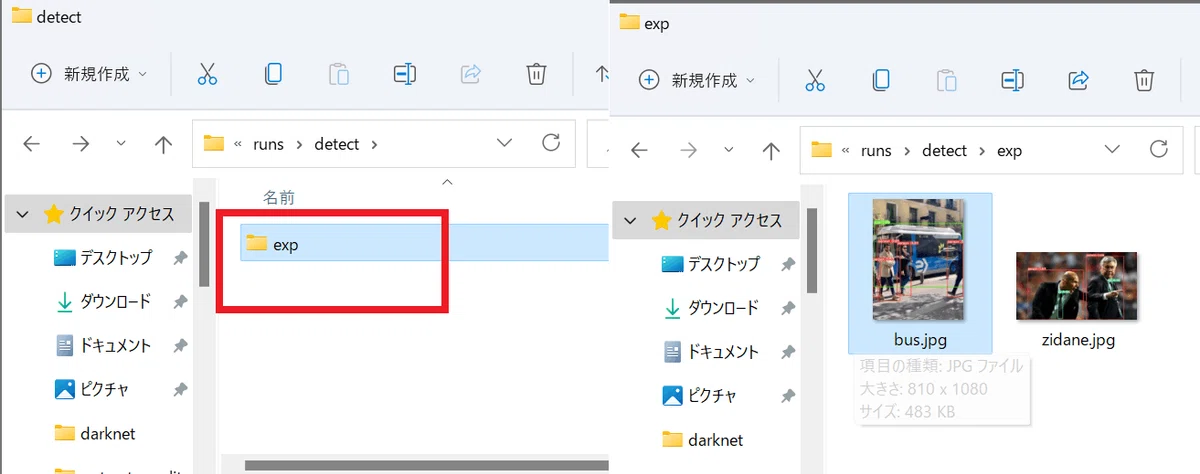
Task: Select ドキュメント in detect window sidebar
Action: (102, 346)
